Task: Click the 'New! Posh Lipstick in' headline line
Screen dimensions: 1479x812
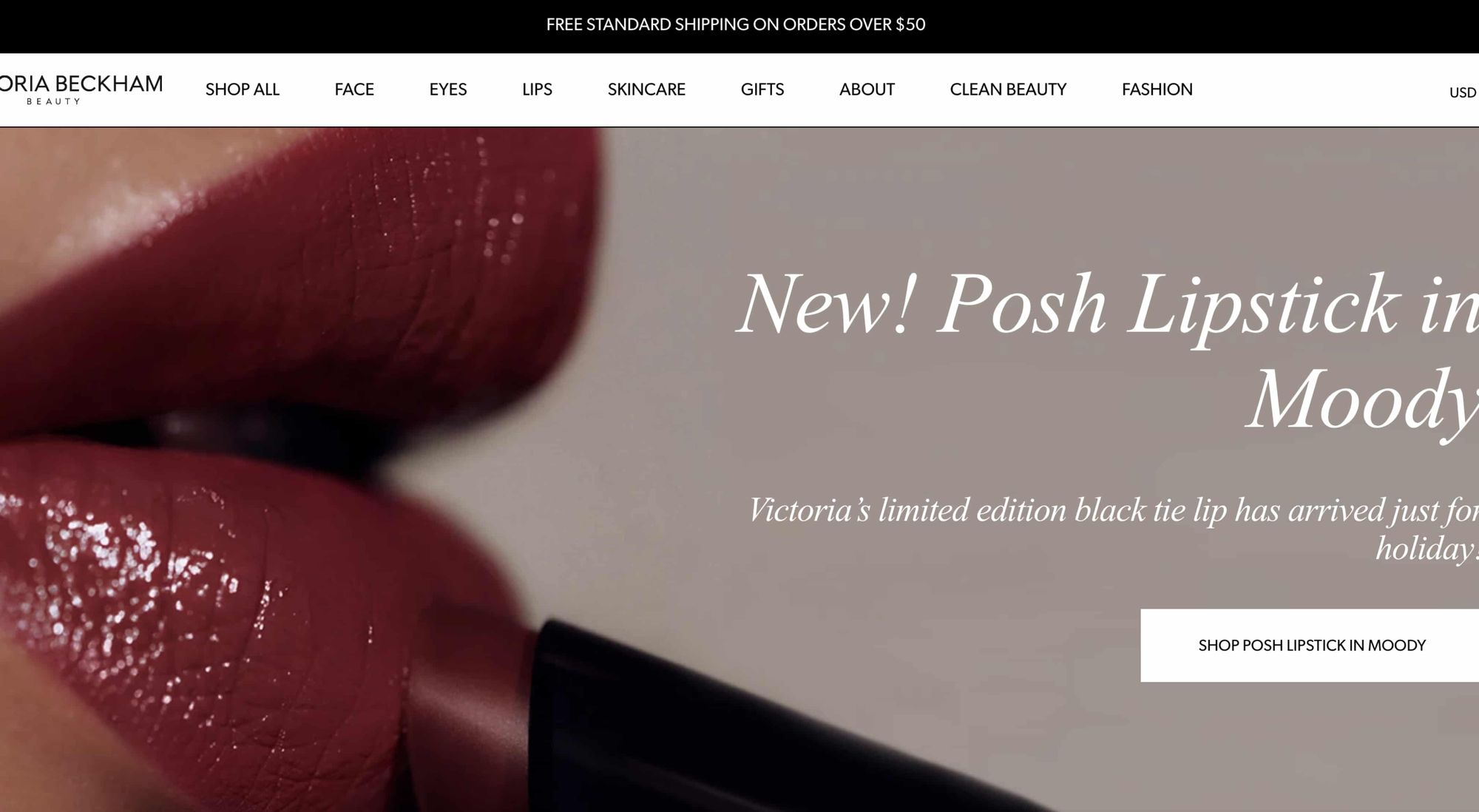Action: coord(1108,305)
